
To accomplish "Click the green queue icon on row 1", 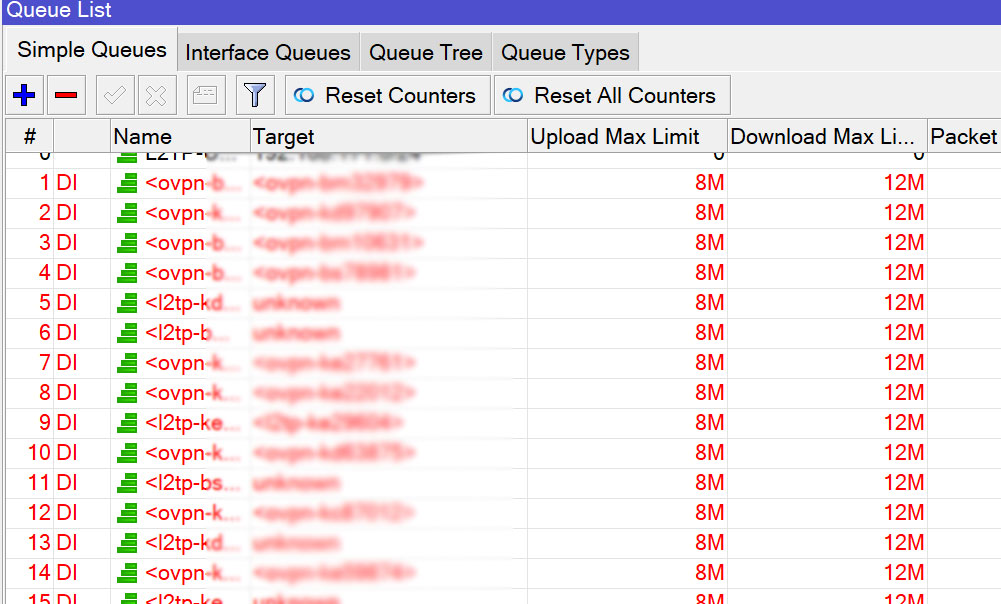I will 127,182.
